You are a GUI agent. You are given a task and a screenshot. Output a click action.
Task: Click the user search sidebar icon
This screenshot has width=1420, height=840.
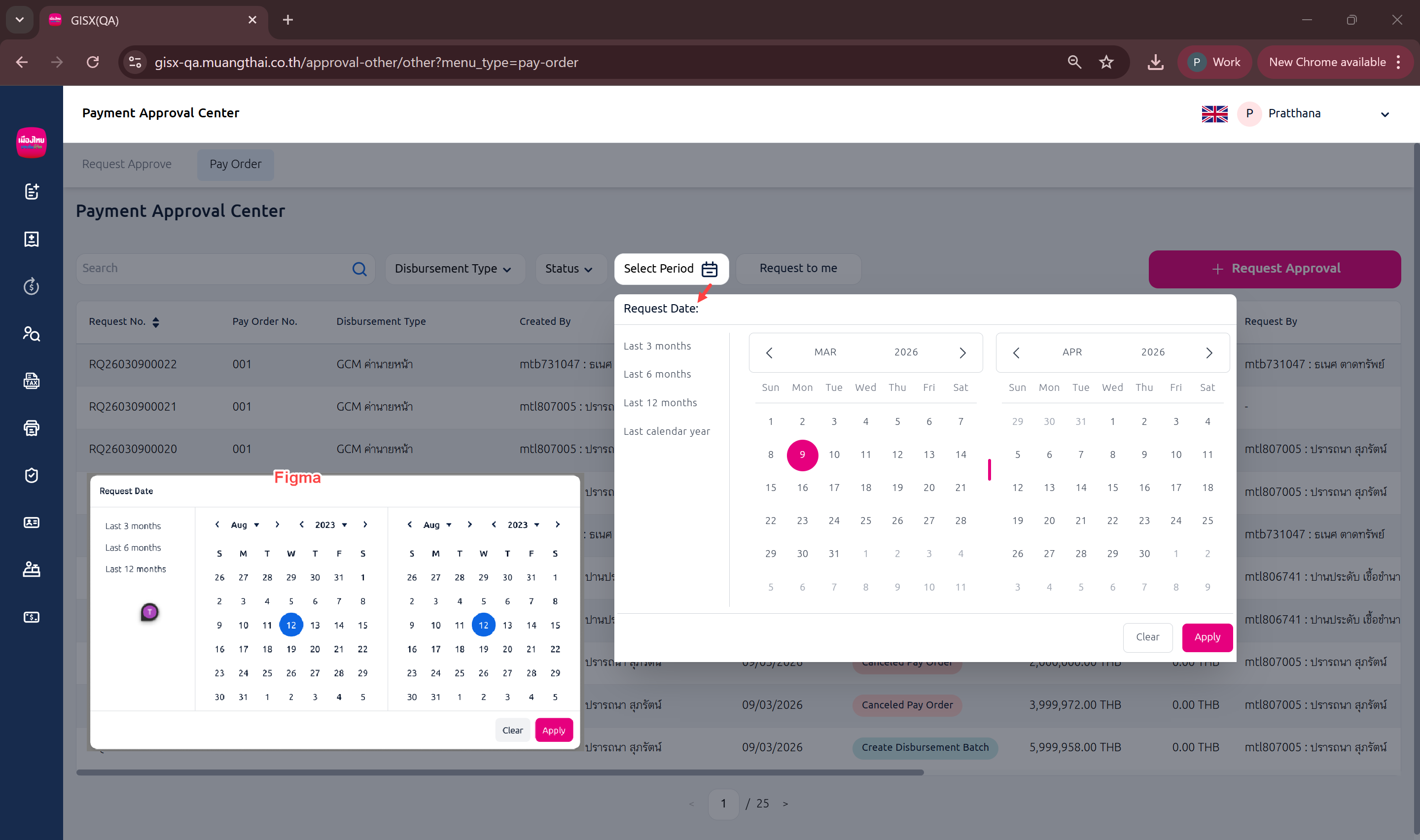32,334
